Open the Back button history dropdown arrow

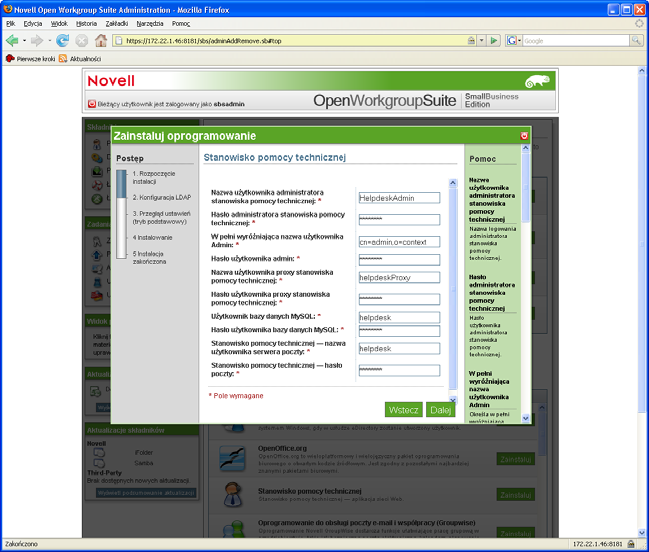(x=24, y=41)
